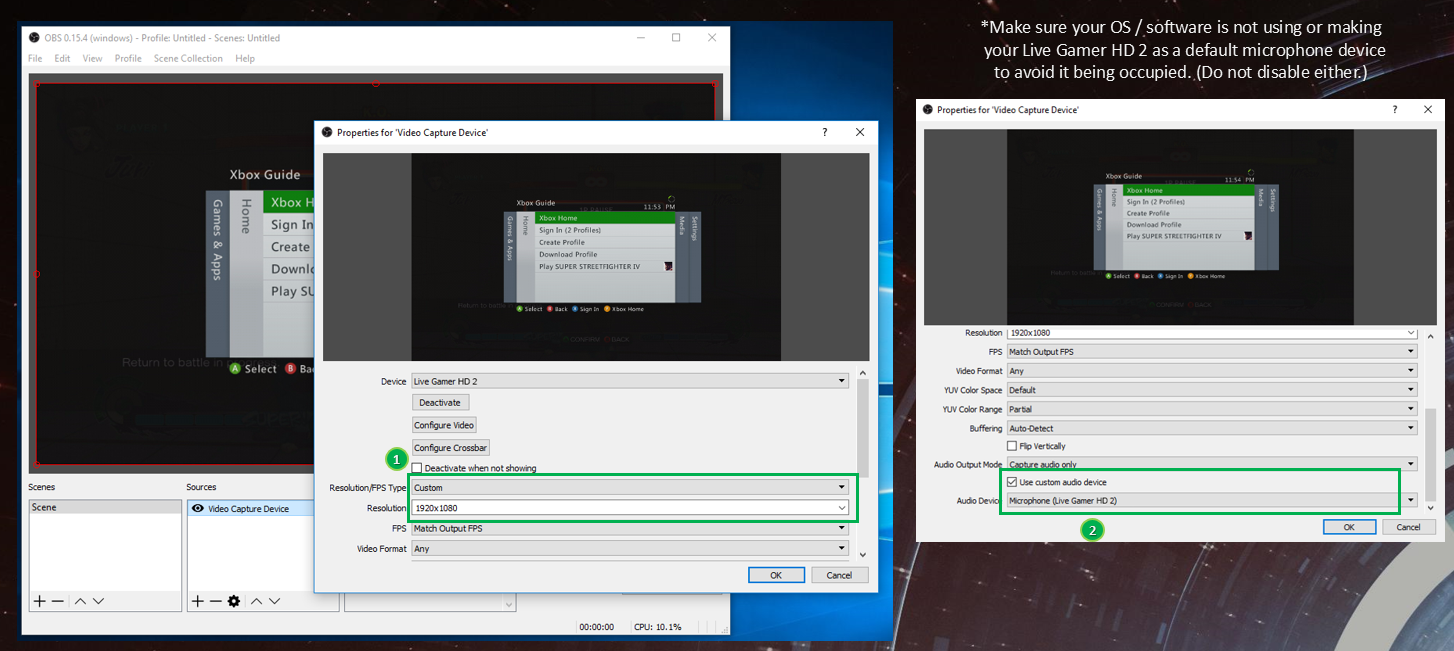
Task: Open the FPS dropdown in the center dialog
Action: click(629, 528)
